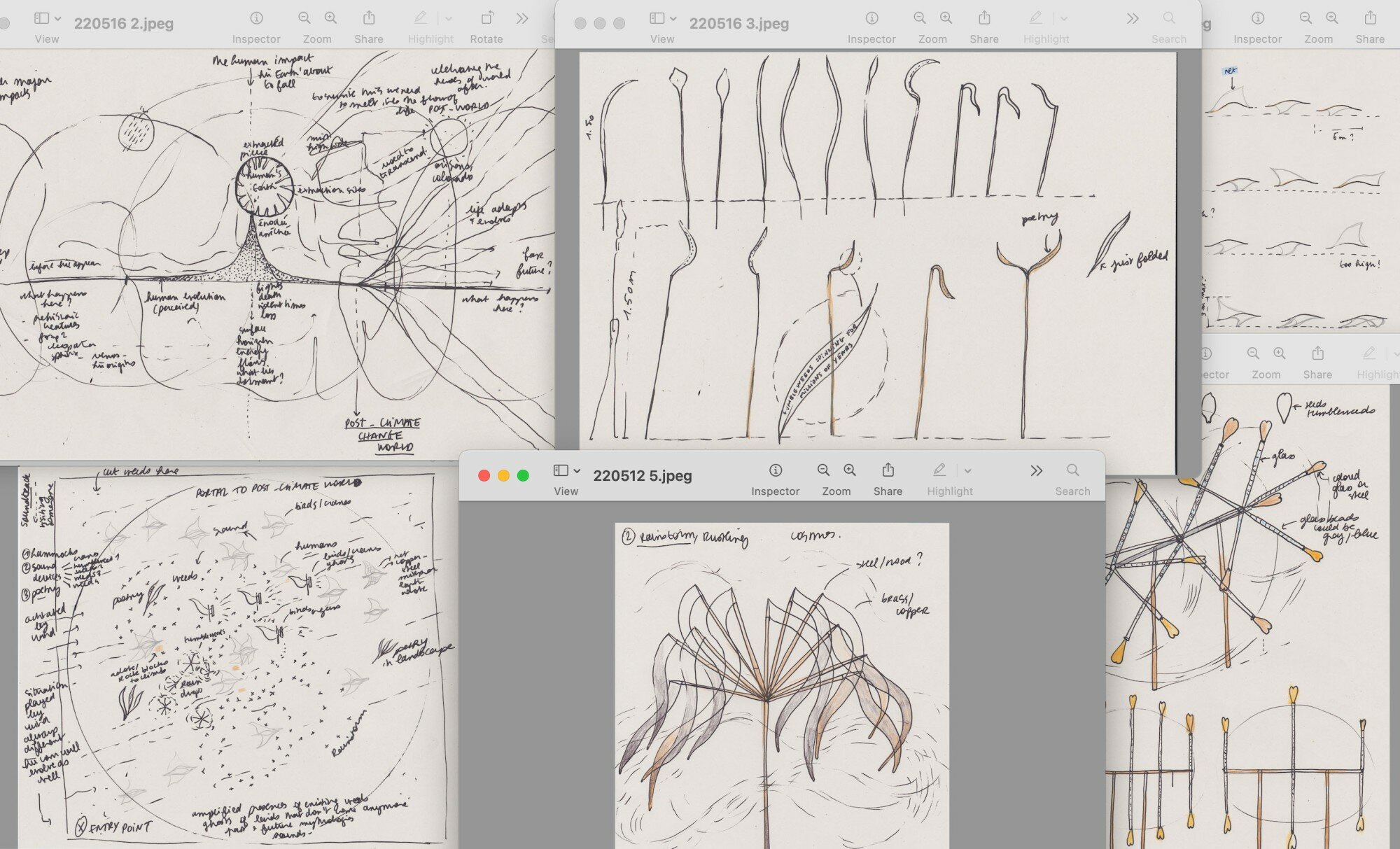1400x849 pixels.
Task: Open Inspector in 220512 5.jpeg window
Action: pyautogui.click(x=775, y=471)
